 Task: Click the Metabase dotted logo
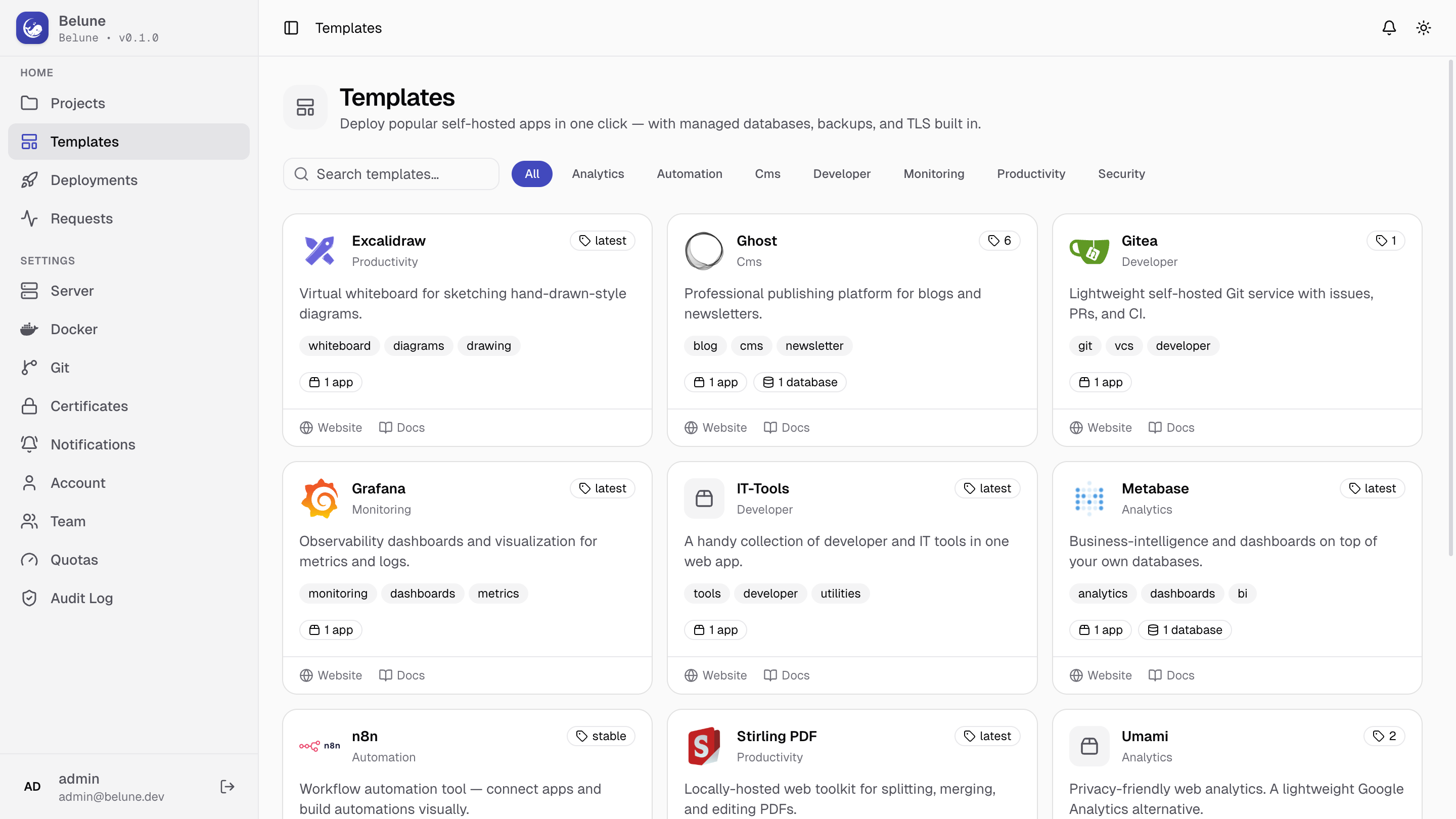click(1089, 498)
